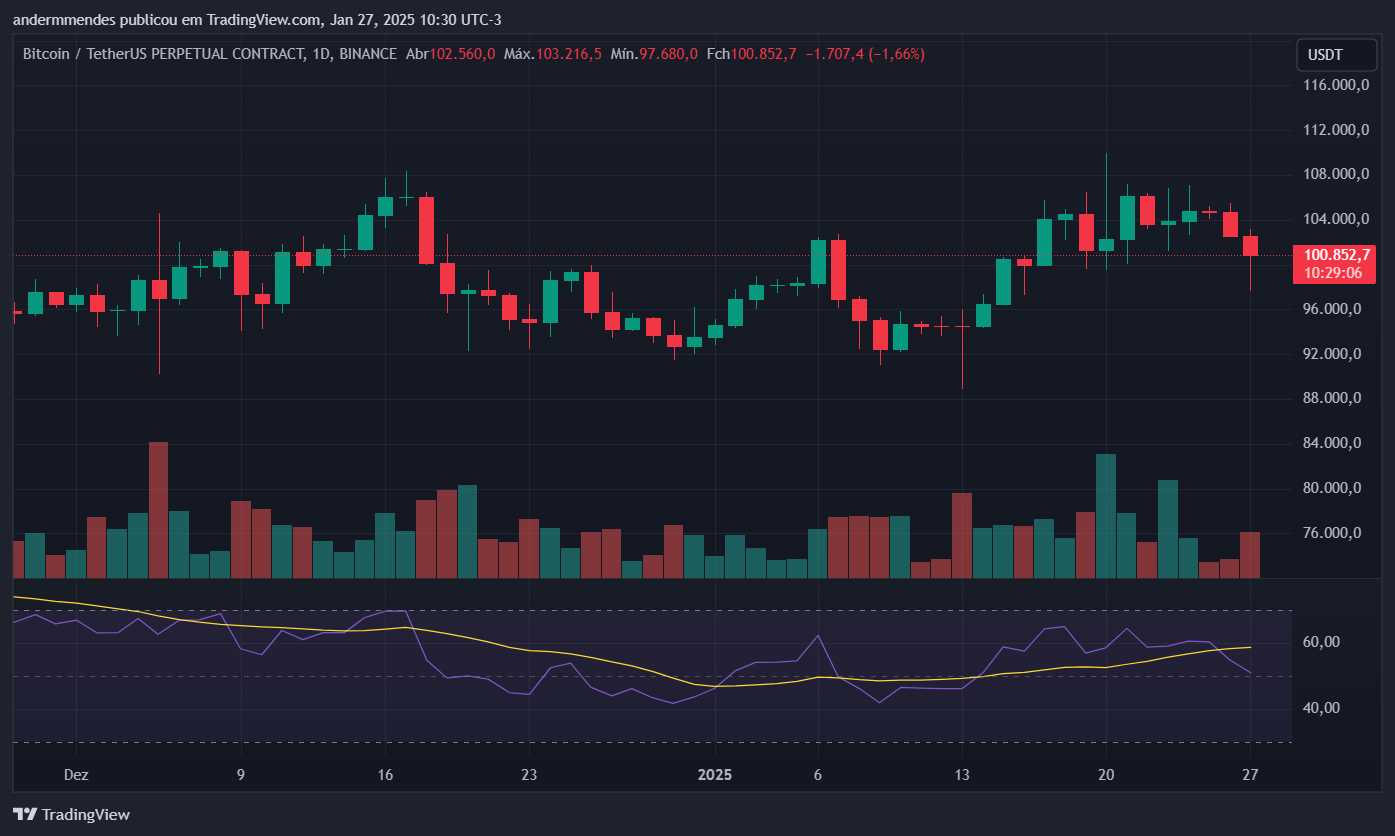The image size is (1395, 836).
Task: Click the tallest green volume bar above date 20
Action: pos(1106,516)
